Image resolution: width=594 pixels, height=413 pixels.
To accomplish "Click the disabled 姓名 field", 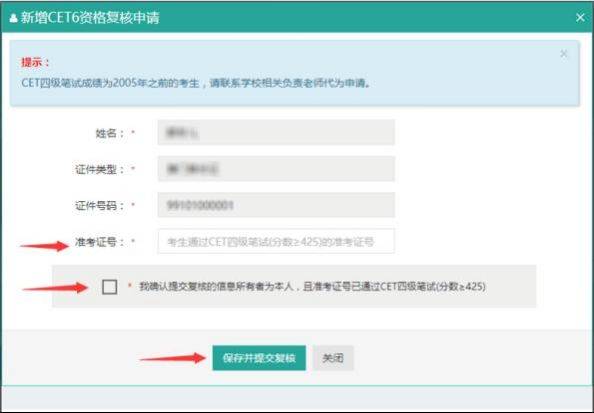I will 276,132.
